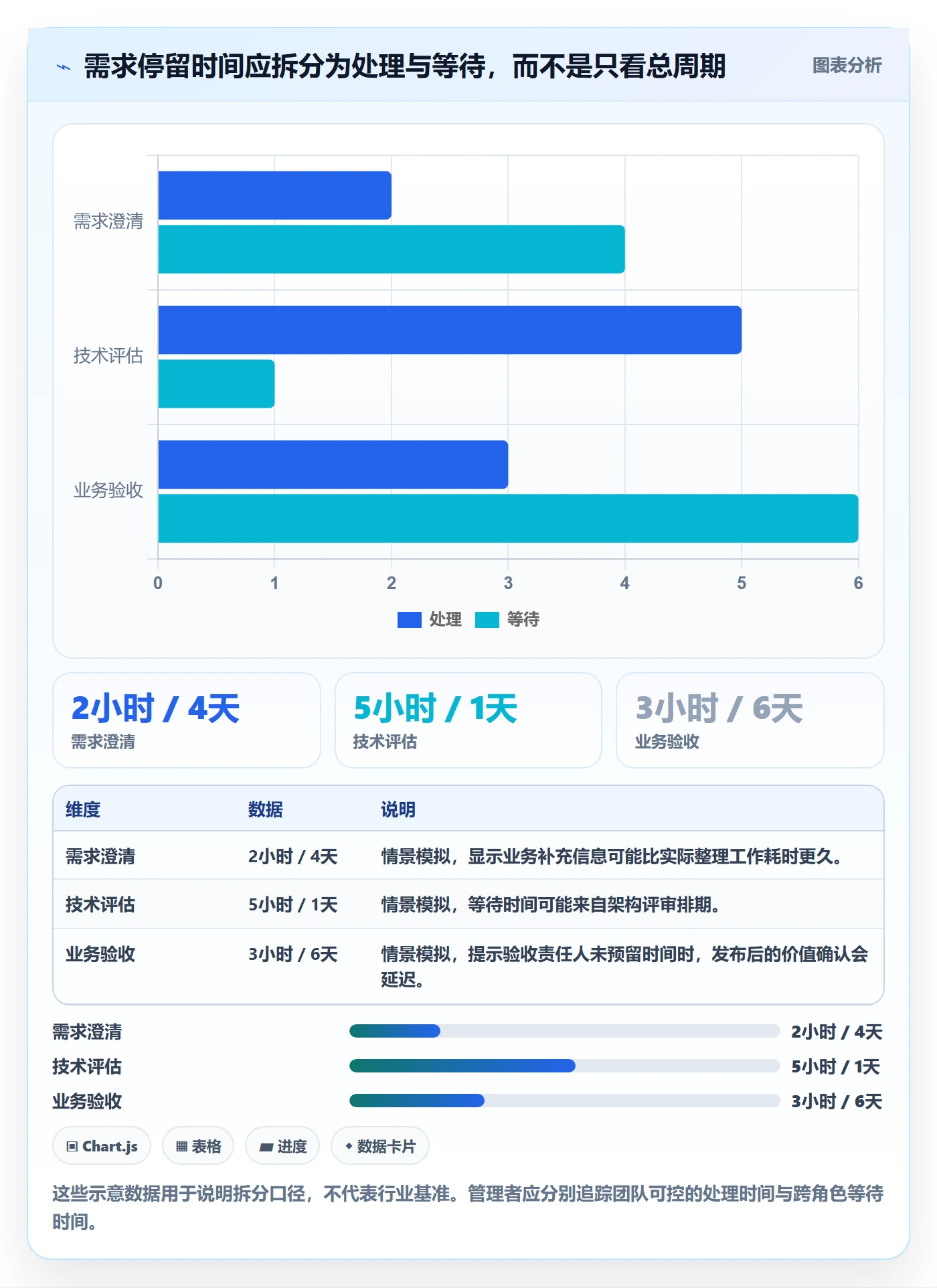This screenshot has width=937, height=1288.
Task: Click the 需求澄清 progress bar
Action: click(564, 1031)
